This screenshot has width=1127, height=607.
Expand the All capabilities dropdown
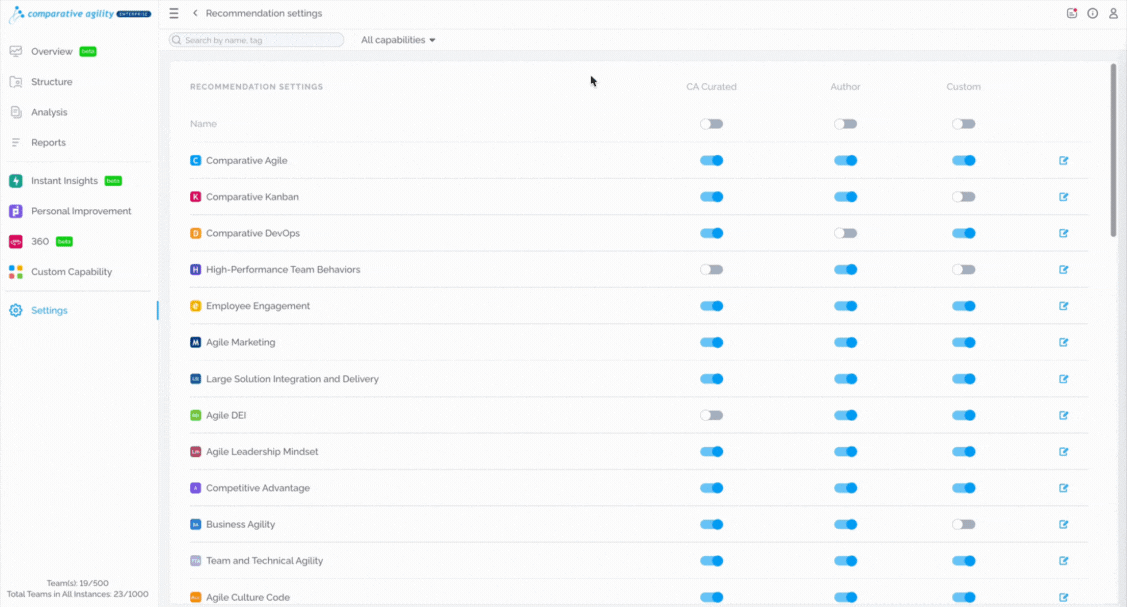(x=398, y=40)
